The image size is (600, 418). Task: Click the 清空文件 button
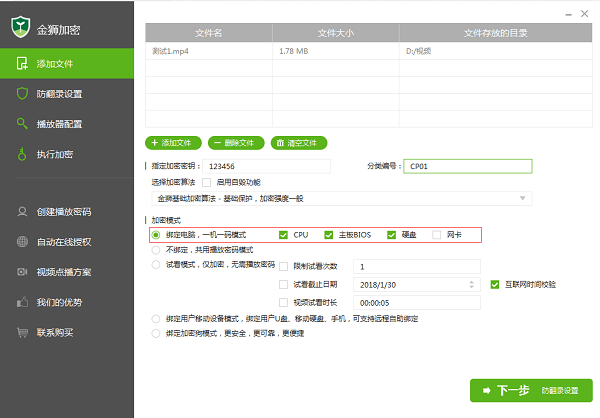299,143
